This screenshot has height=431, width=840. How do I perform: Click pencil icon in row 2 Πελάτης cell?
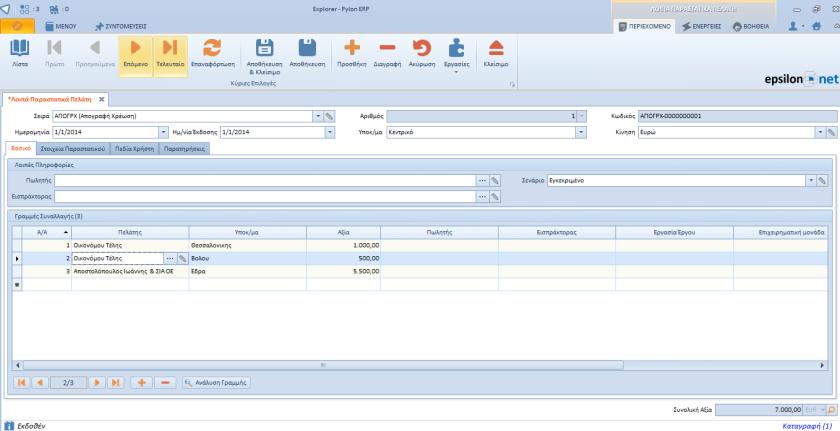pos(182,259)
